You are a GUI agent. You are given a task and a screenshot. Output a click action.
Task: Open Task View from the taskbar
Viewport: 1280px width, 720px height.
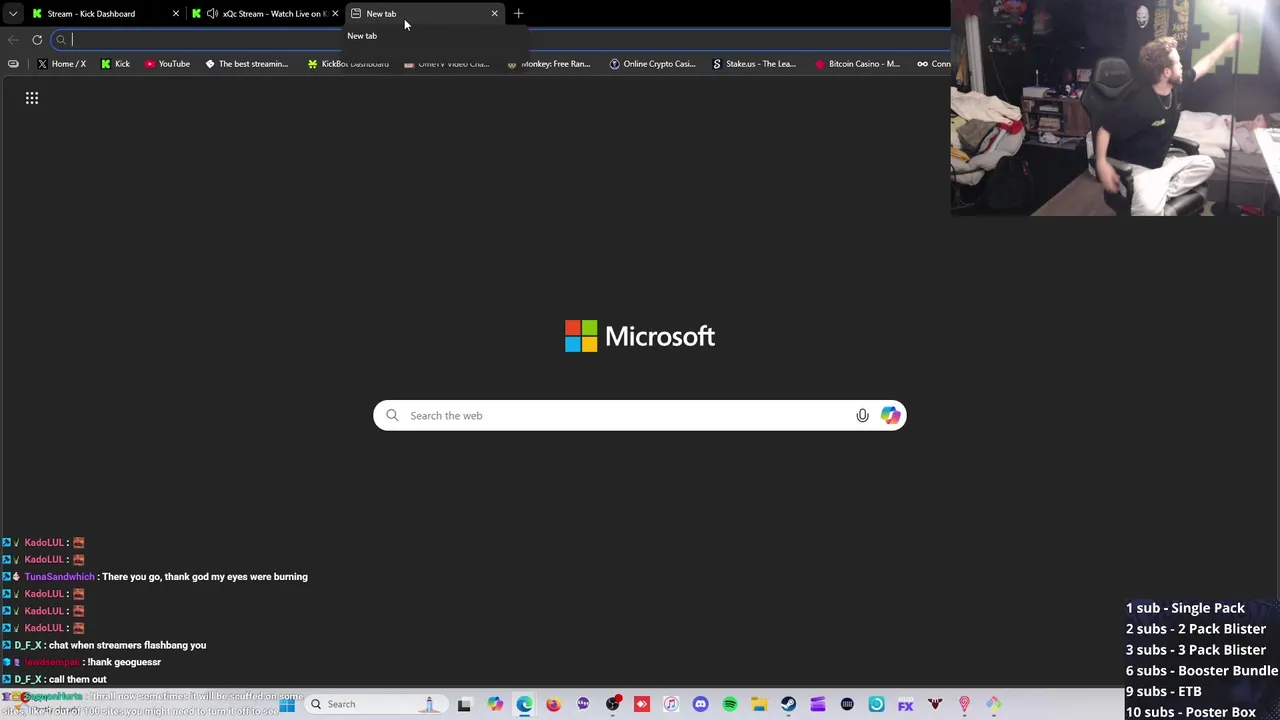(x=464, y=705)
